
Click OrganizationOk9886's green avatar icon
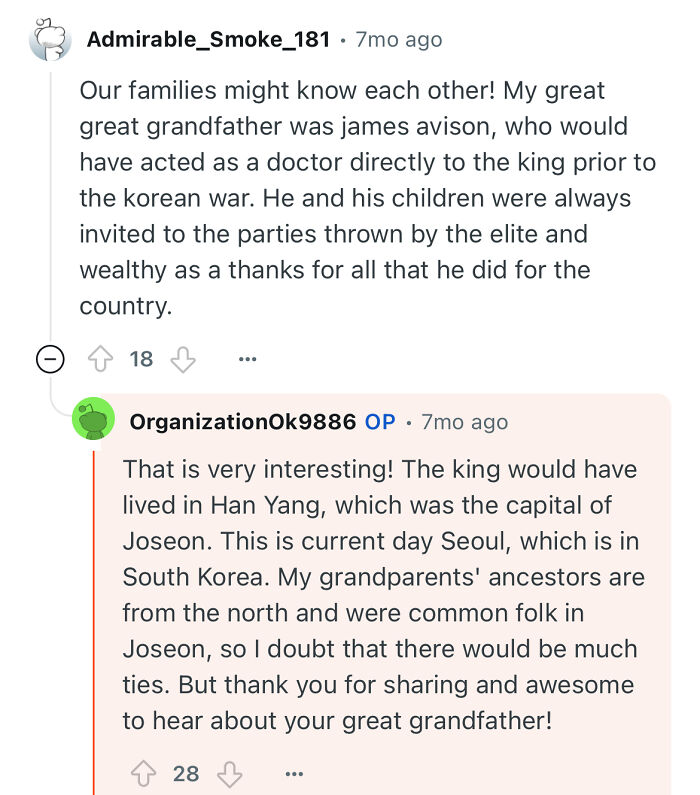93,420
